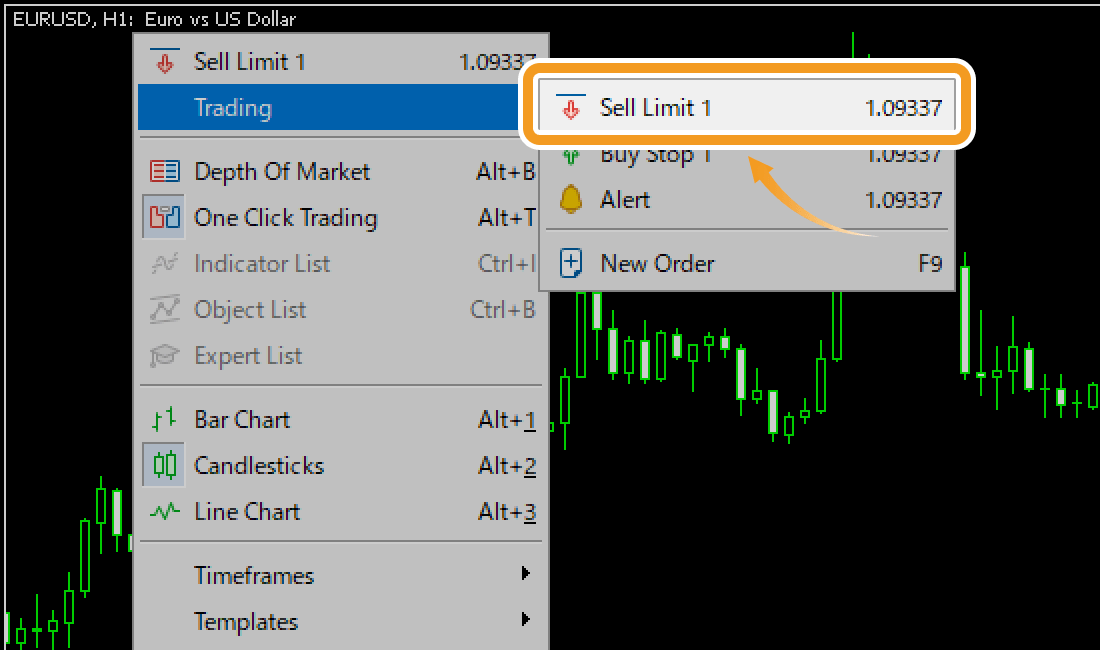The image size is (1100, 650).
Task: Select Object List from the menu
Action: coord(250,309)
